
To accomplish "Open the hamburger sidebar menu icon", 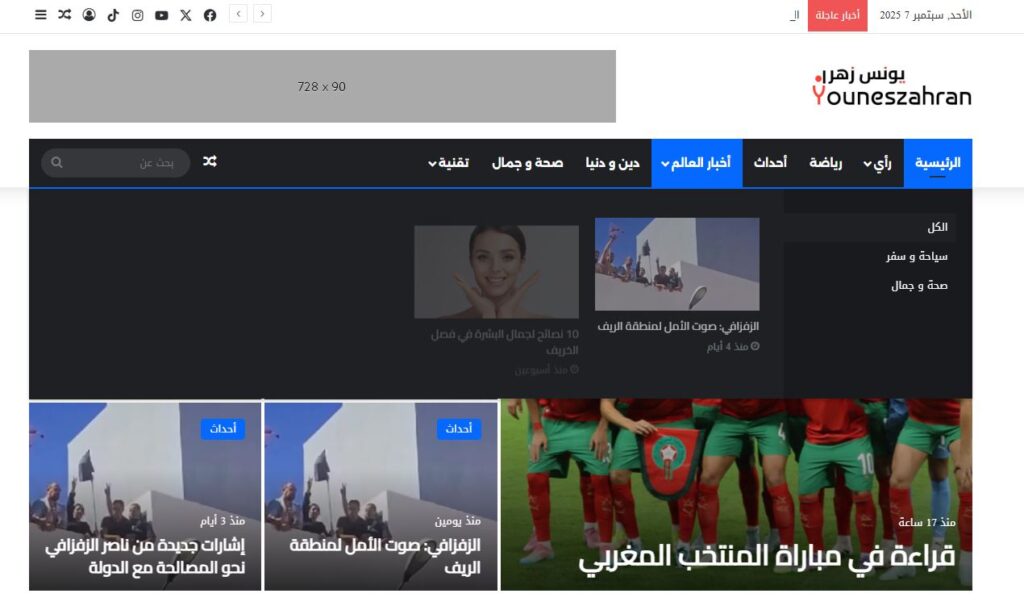I will 40,15.
